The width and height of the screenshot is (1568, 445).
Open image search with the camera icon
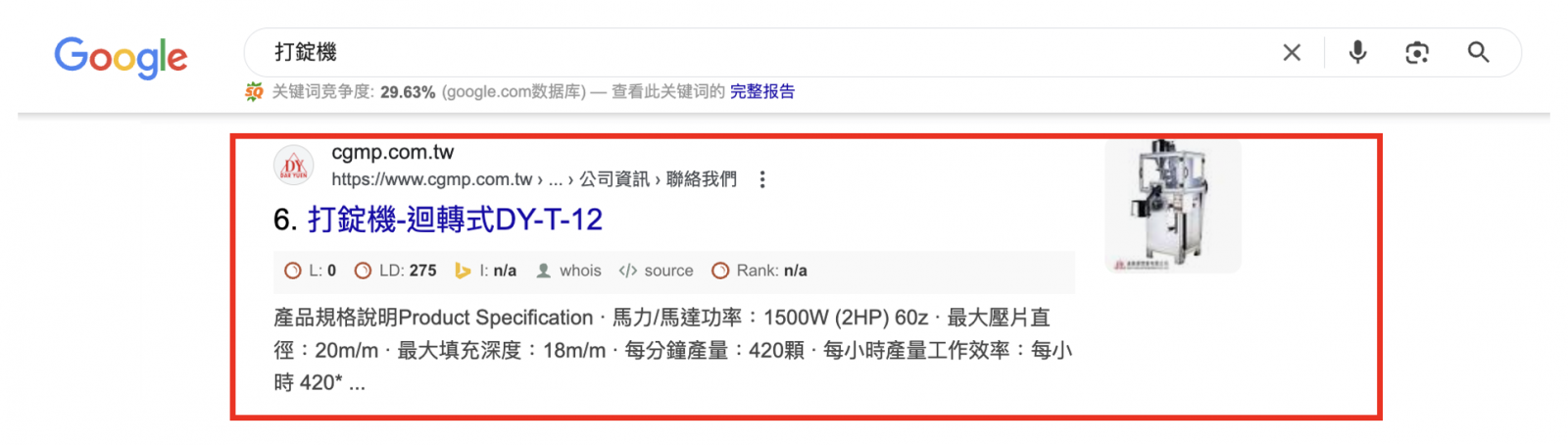pos(1417,53)
